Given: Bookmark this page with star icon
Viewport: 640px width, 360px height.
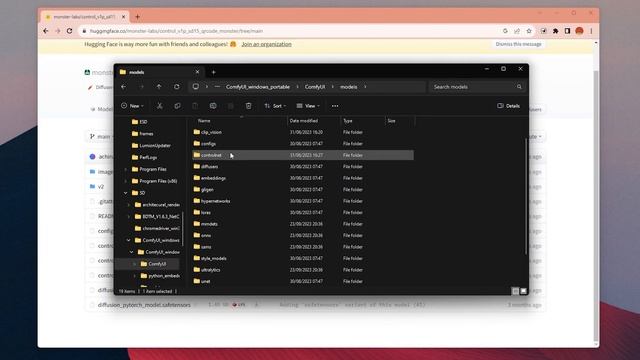Looking at the screenshot, I should pyautogui.click(x=529, y=31).
